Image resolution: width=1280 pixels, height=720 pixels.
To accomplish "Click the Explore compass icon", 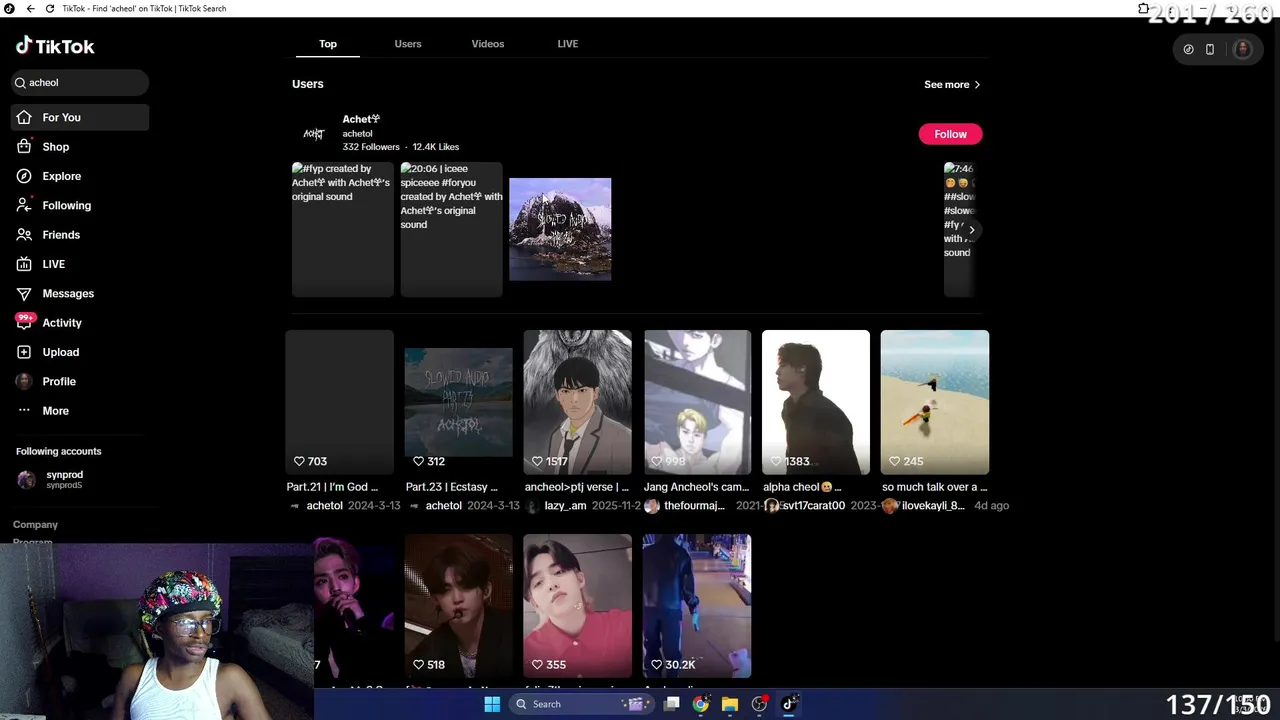I will [24, 176].
